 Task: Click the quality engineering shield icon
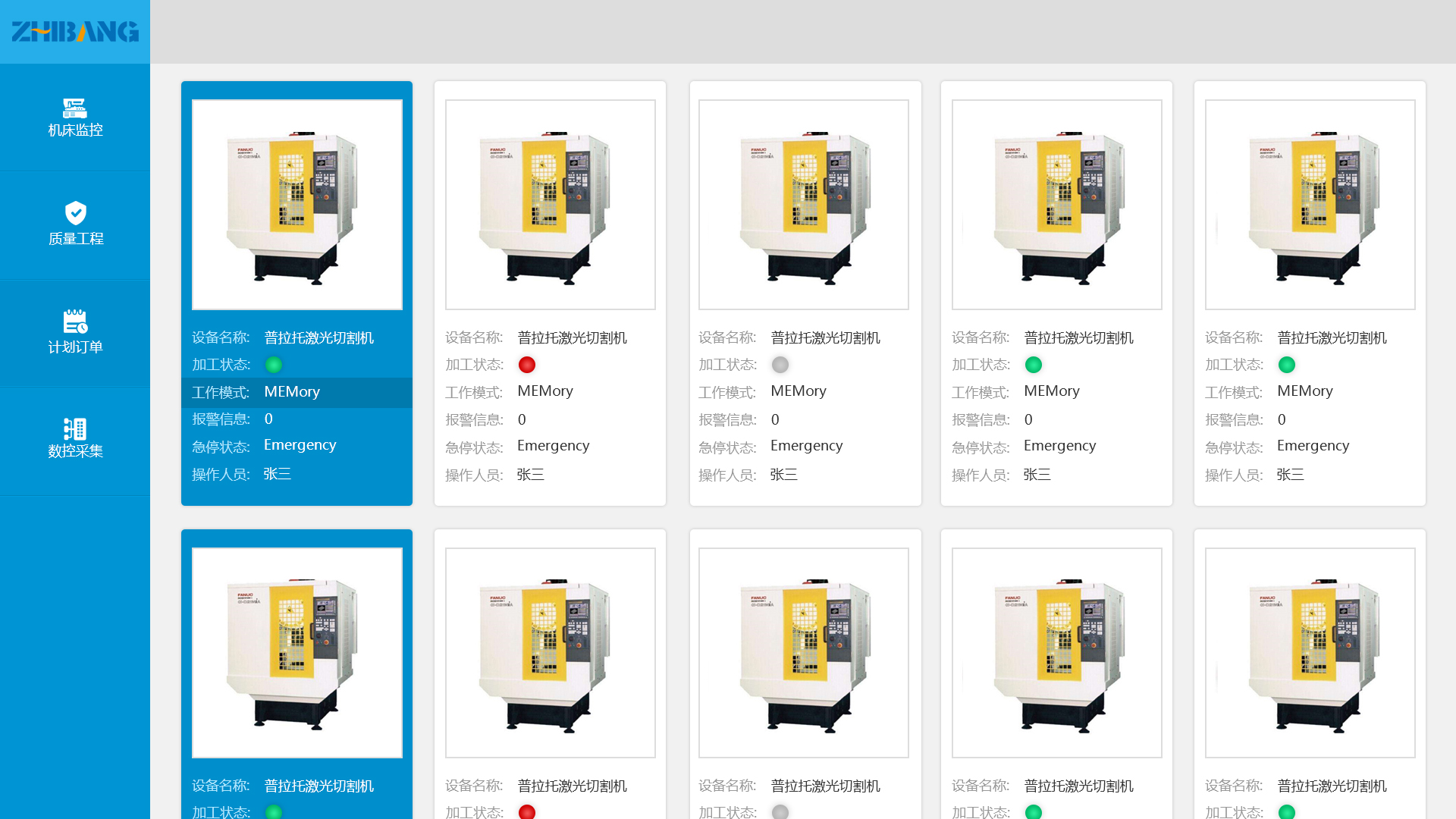point(75,213)
